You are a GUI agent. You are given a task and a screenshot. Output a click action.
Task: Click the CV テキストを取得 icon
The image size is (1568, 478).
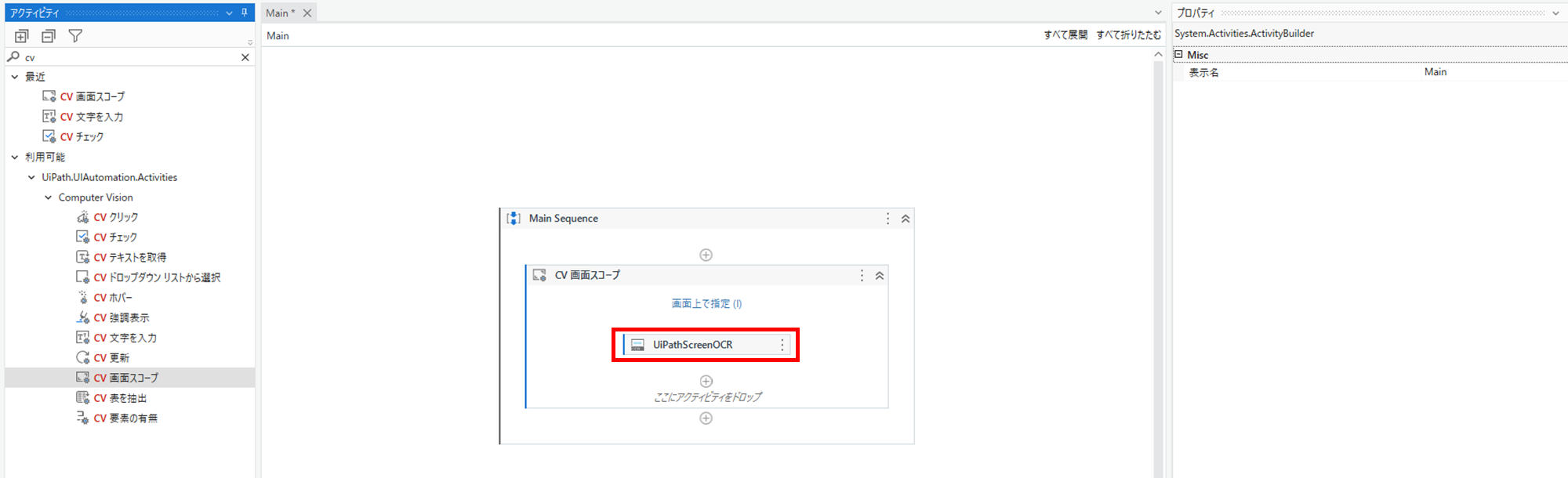coord(82,257)
